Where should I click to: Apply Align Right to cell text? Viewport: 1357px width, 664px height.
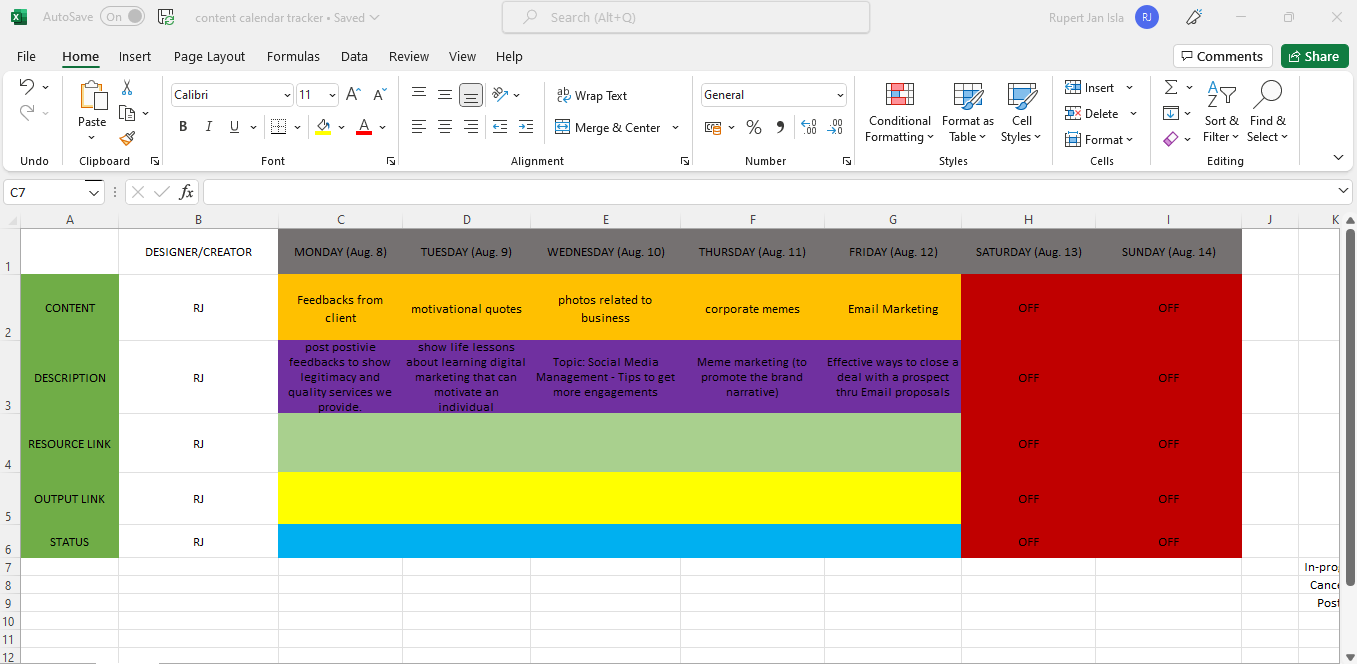[x=471, y=127]
